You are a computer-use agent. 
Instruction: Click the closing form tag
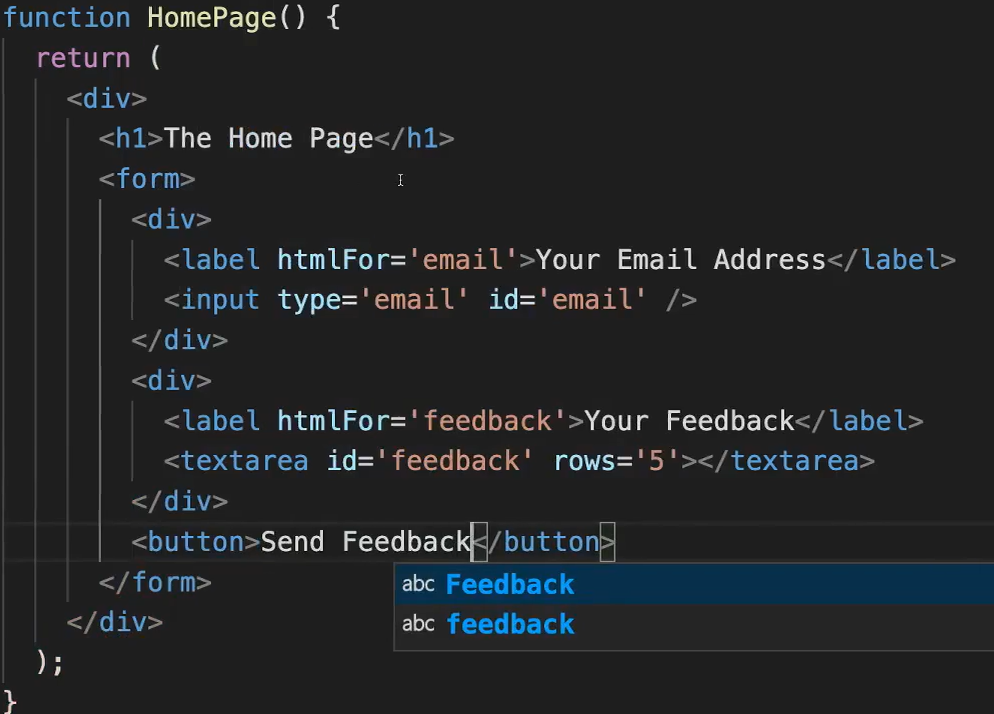(x=155, y=582)
